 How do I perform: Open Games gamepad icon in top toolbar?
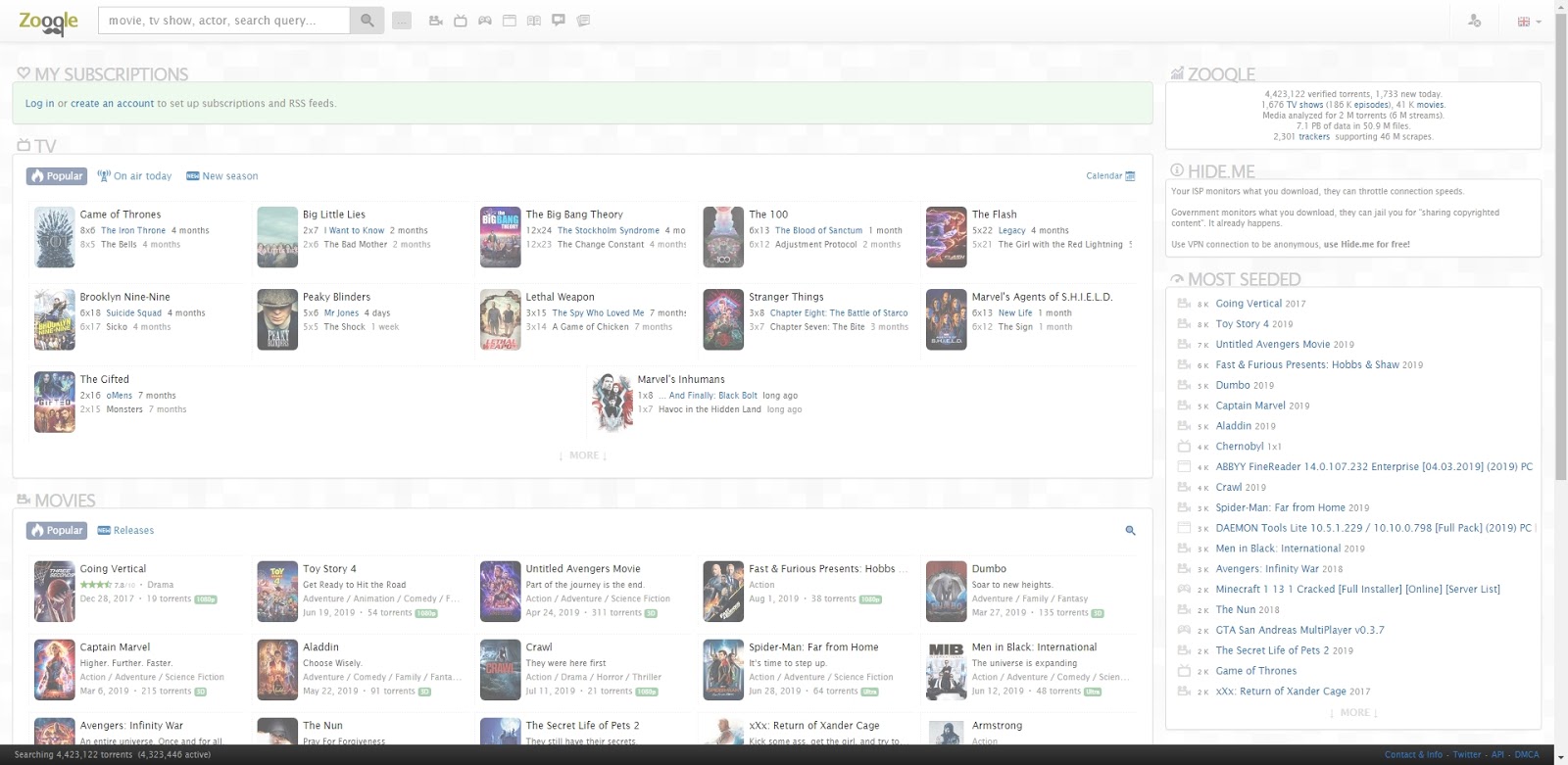[x=485, y=21]
